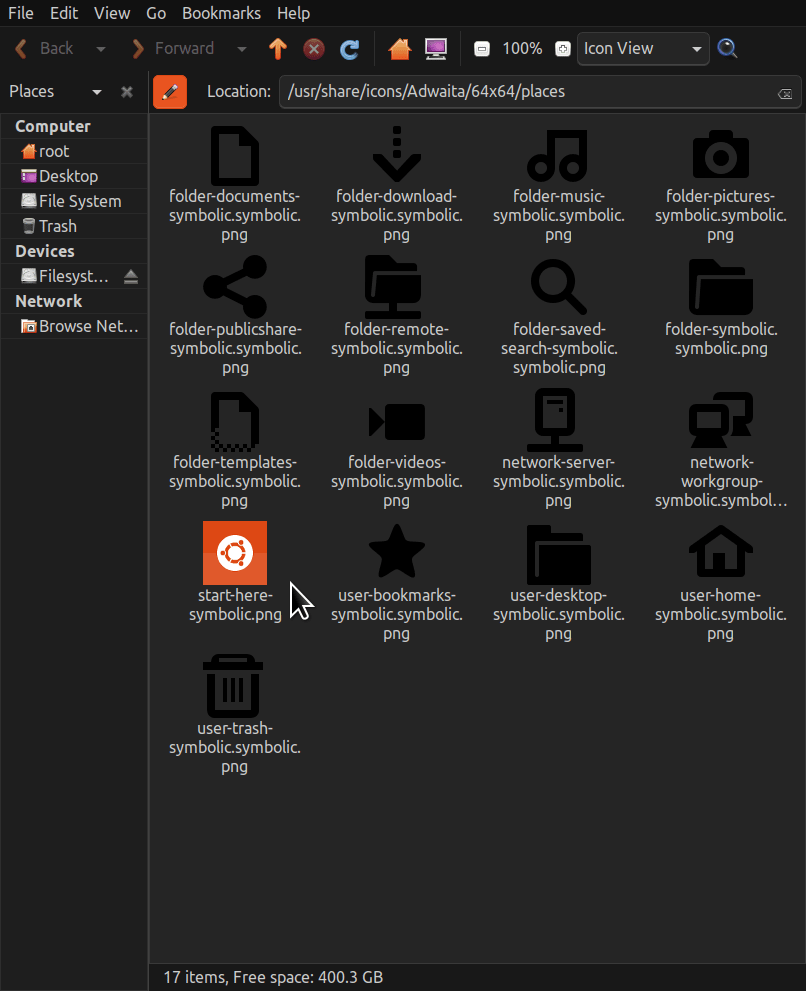Go up to the parent folder

pos(278,49)
